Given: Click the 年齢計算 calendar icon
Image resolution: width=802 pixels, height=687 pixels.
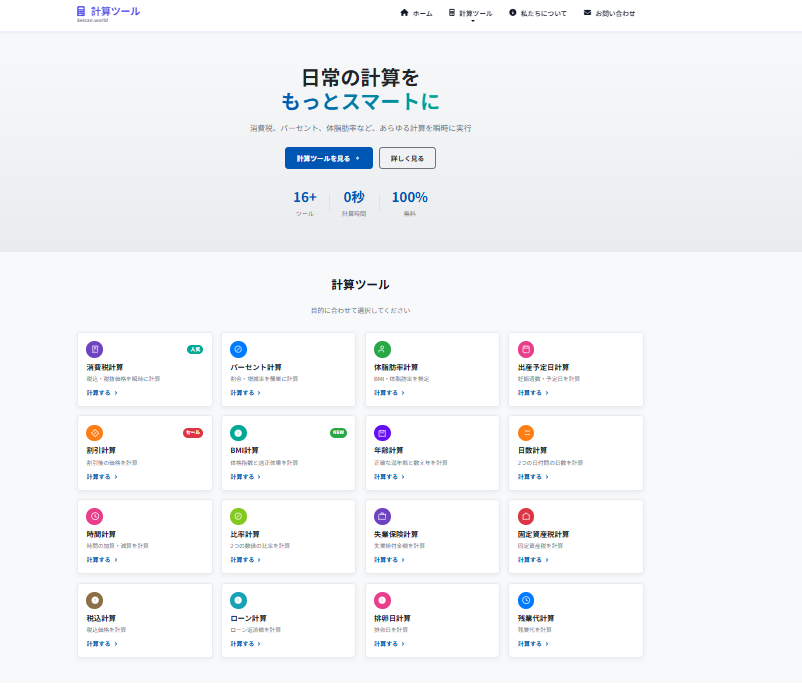Looking at the screenshot, I should (x=380, y=433).
